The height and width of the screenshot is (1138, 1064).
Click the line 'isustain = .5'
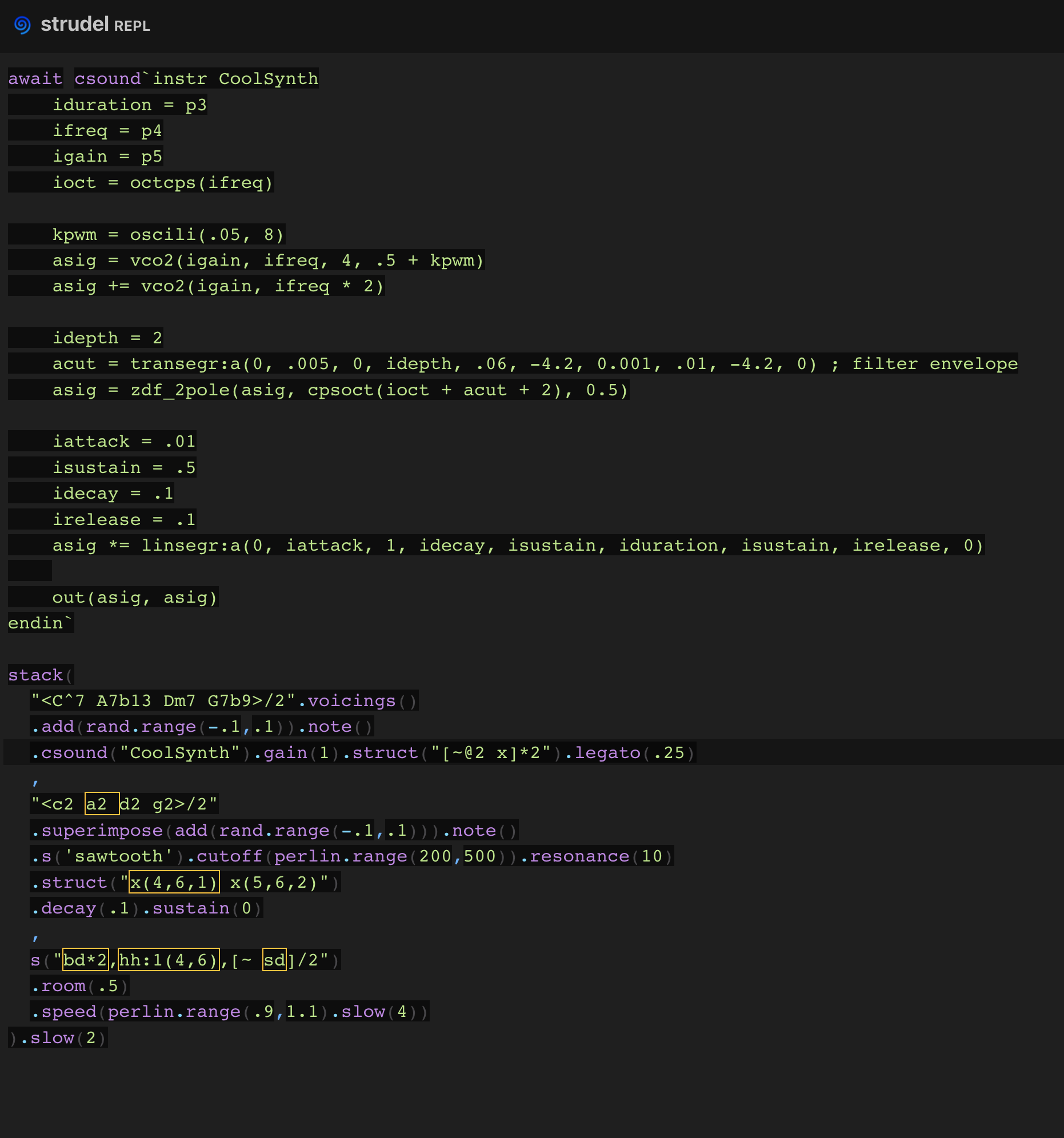[x=124, y=467]
